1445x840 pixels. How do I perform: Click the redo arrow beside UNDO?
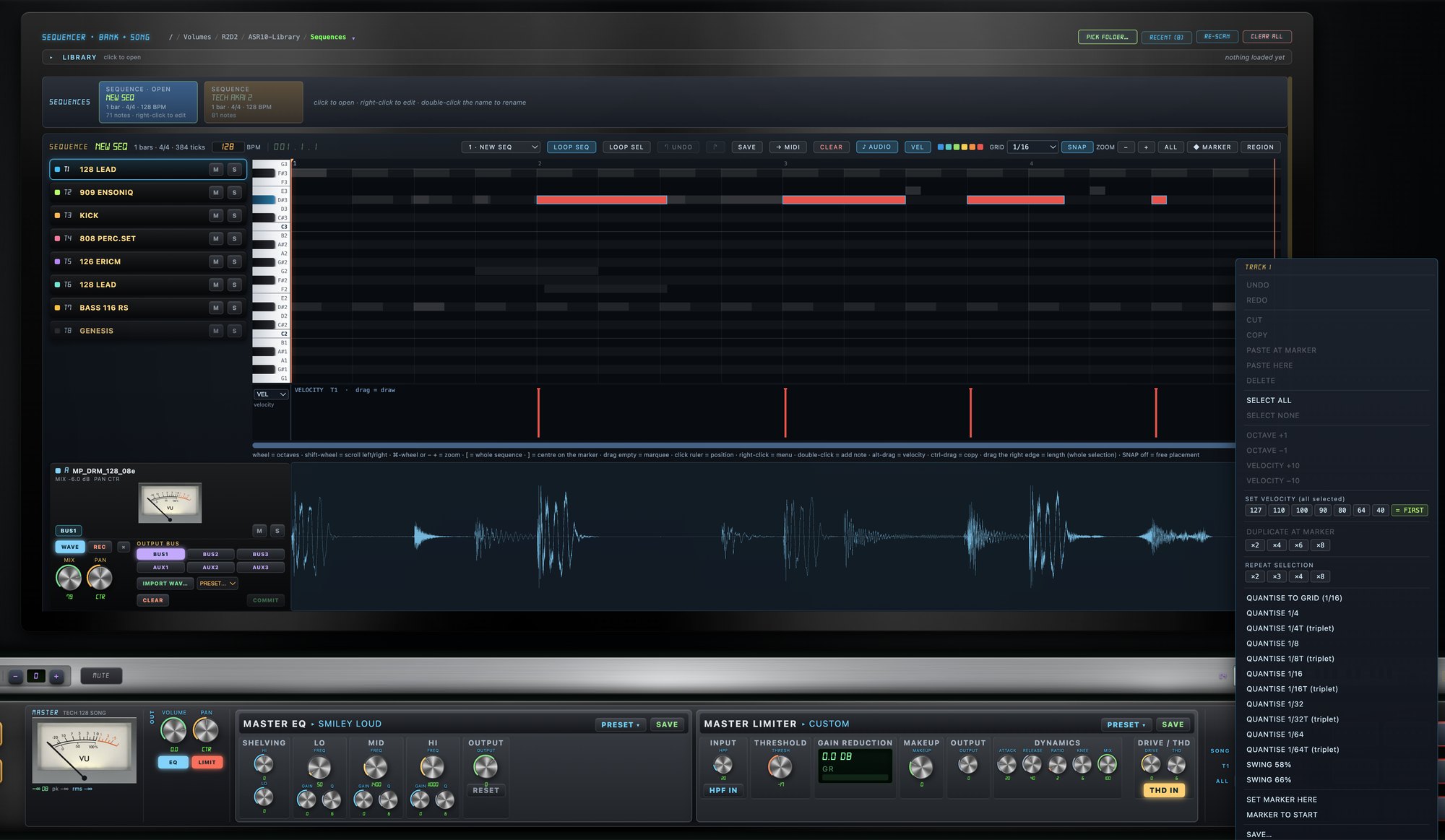(x=715, y=147)
